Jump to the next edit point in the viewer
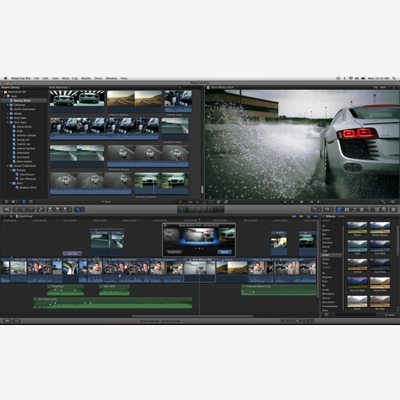This screenshot has height=400, width=400. tap(318, 202)
